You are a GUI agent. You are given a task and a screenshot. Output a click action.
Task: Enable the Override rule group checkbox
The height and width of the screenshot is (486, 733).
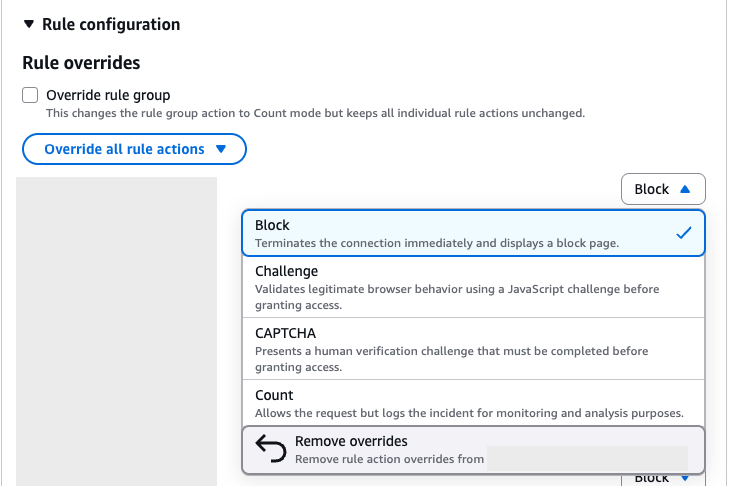tap(31, 96)
